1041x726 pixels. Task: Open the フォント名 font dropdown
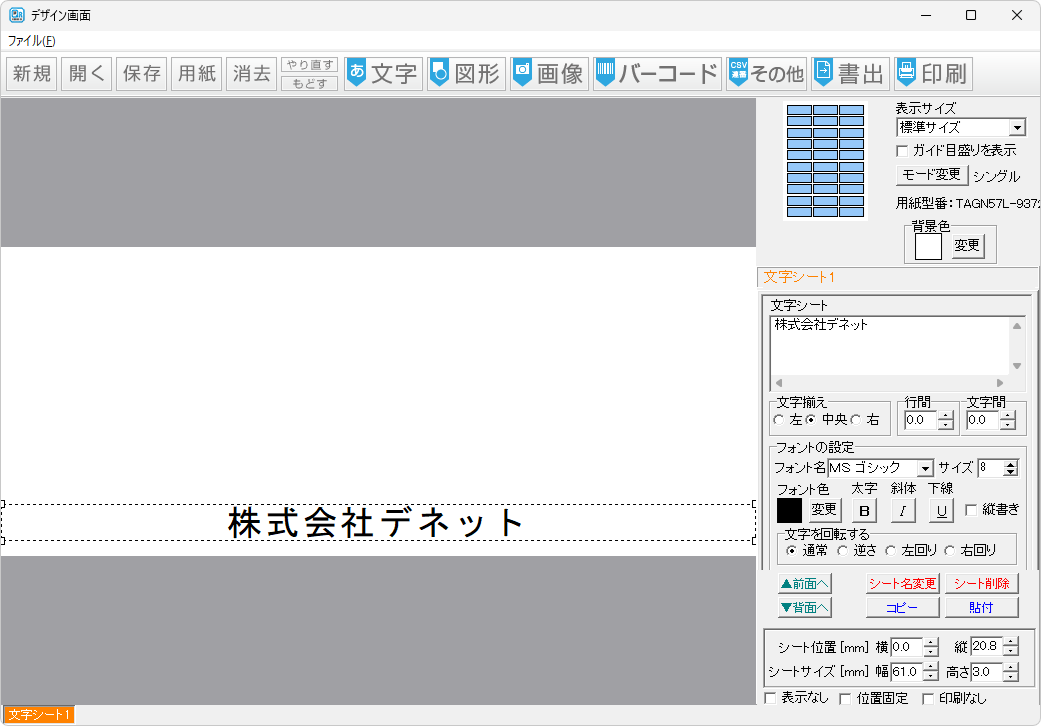[x=925, y=469]
